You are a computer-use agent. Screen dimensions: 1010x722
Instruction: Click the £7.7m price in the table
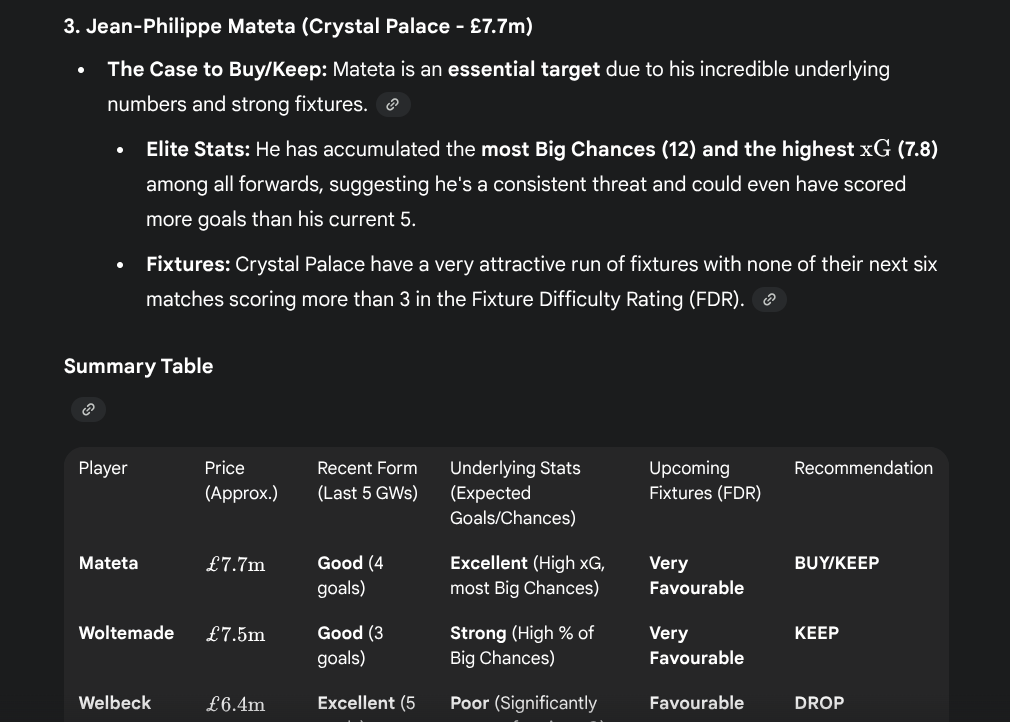(x=235, y=564)
